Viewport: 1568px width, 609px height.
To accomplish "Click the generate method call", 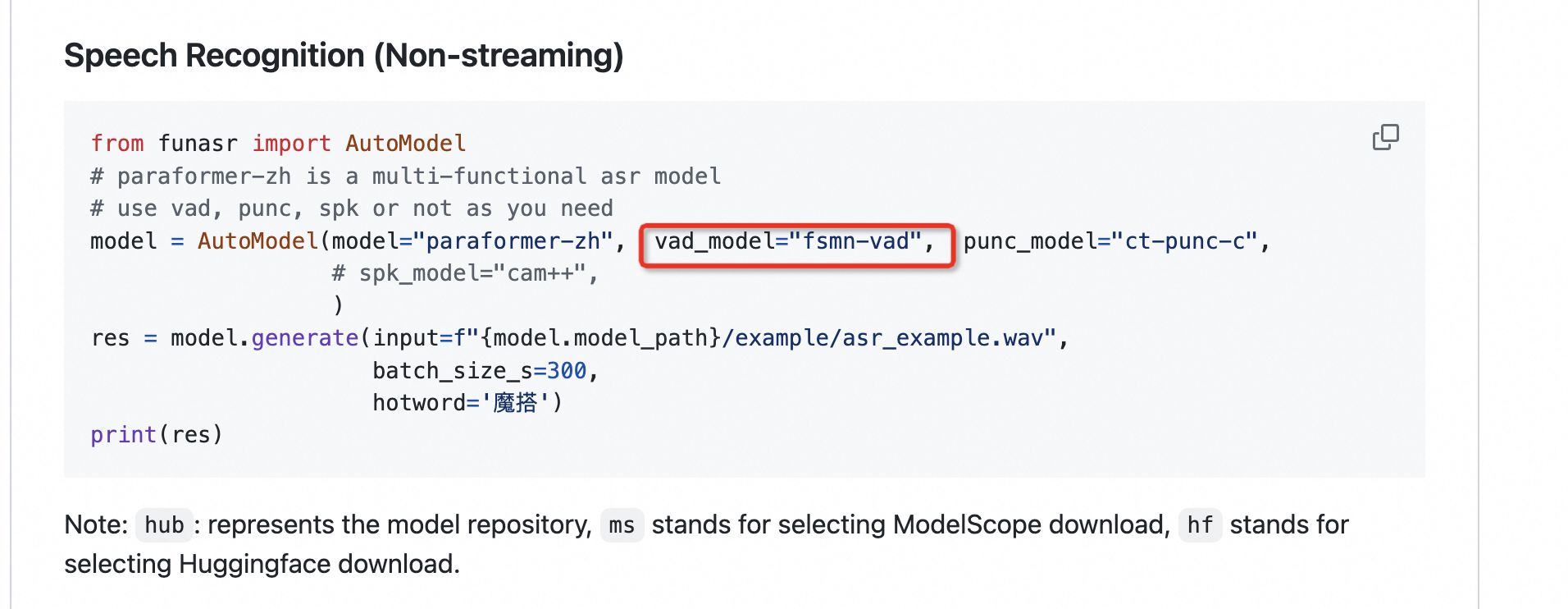I will (x=304, y=338).
